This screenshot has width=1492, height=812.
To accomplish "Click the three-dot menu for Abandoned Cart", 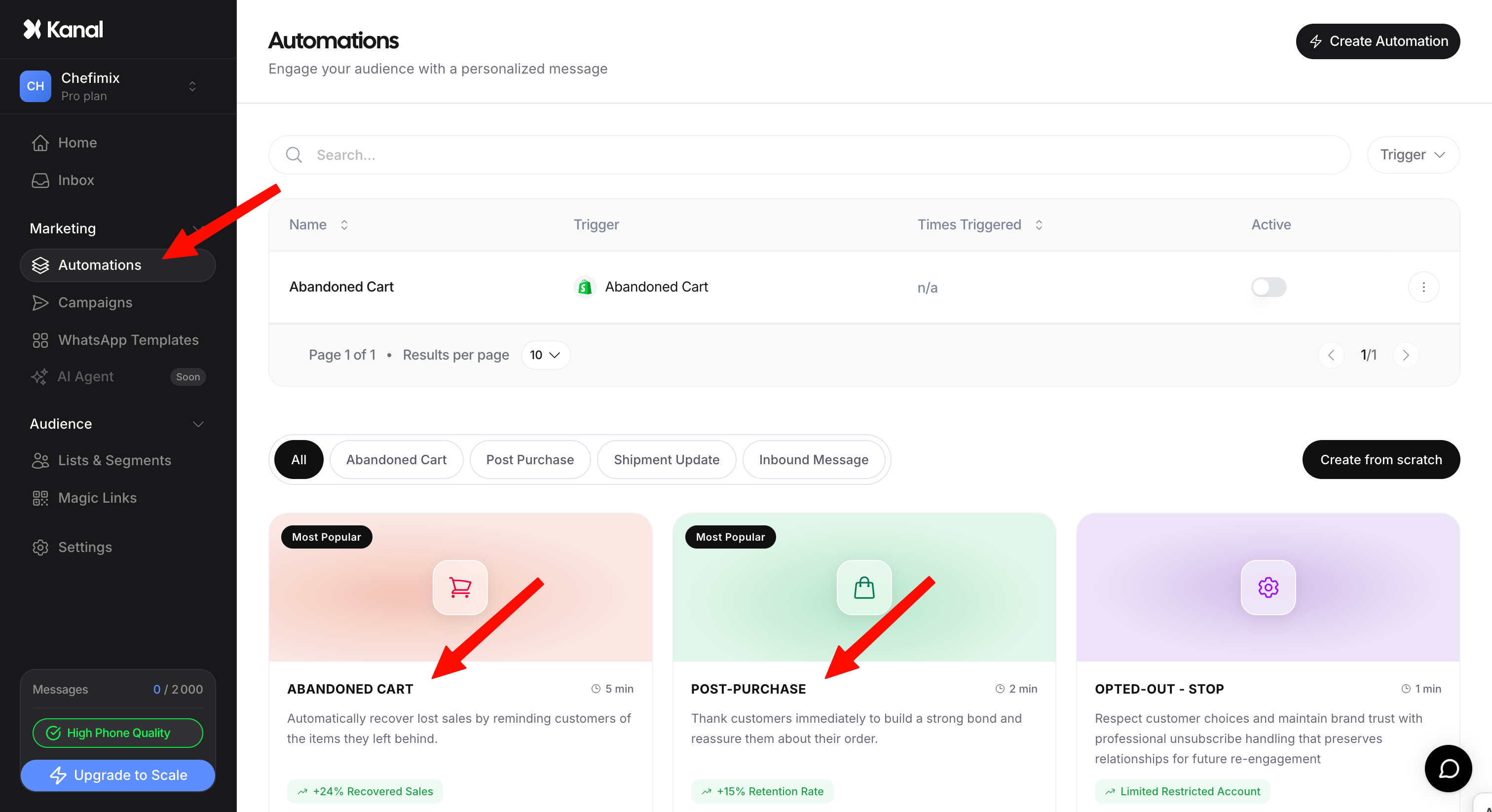I will click(1423, 287).
